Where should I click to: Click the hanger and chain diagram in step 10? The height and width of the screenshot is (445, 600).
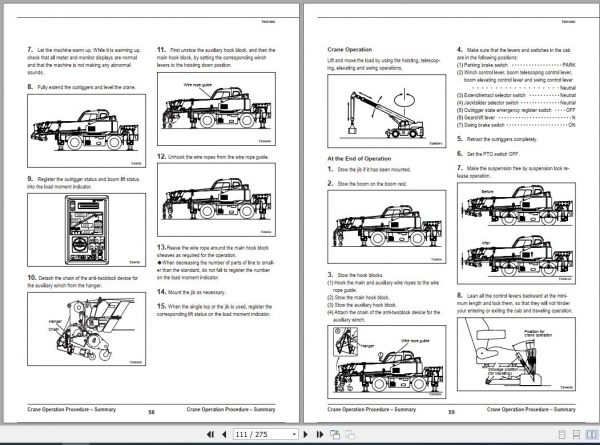point(86,329)
